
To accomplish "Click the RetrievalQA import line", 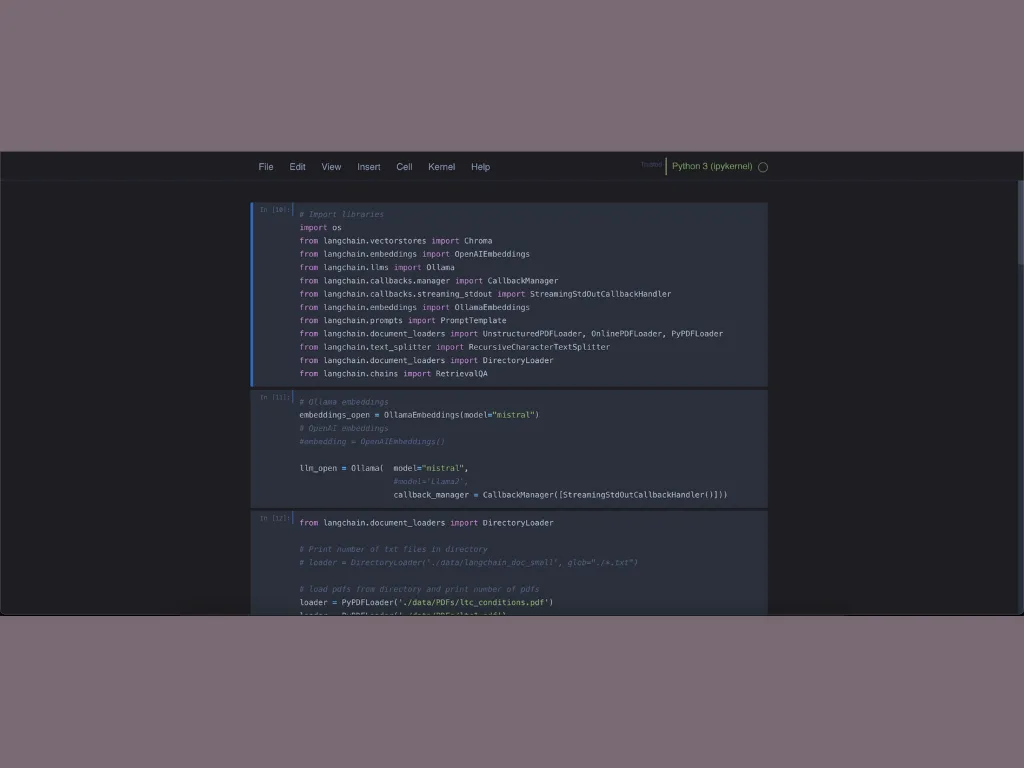I will pos(393,374).
